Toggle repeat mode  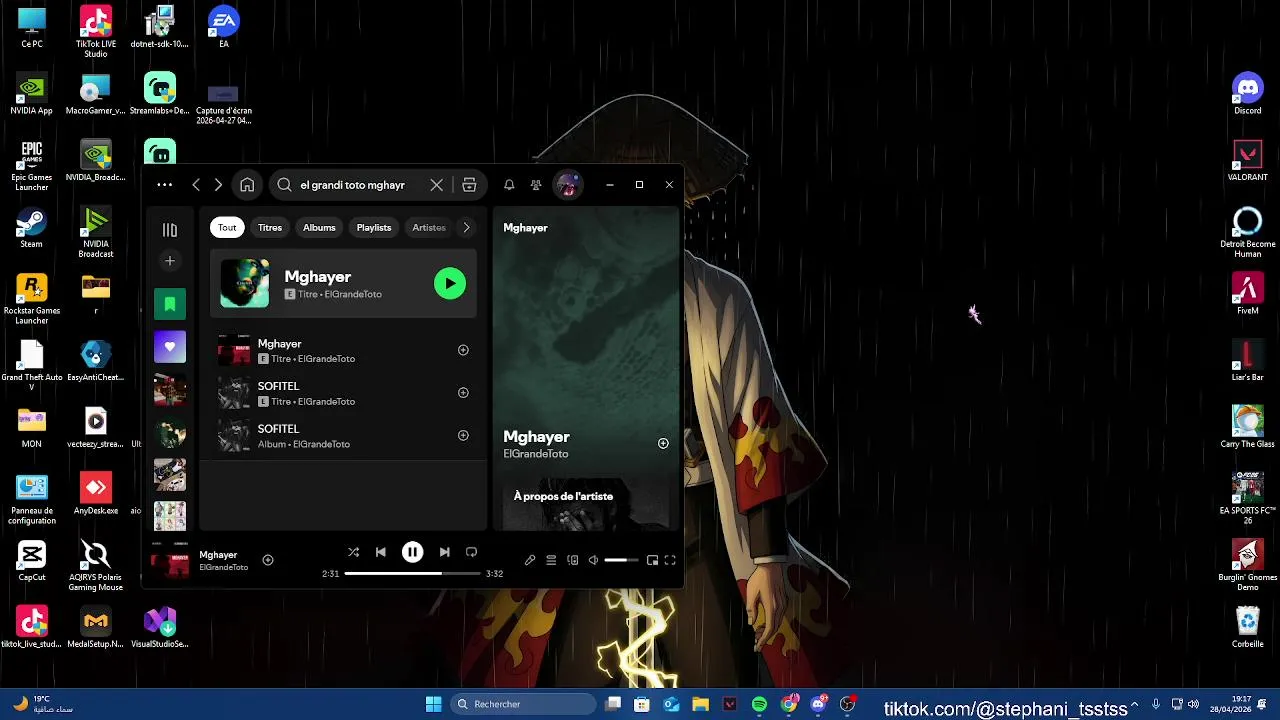(x=472, y=552)
